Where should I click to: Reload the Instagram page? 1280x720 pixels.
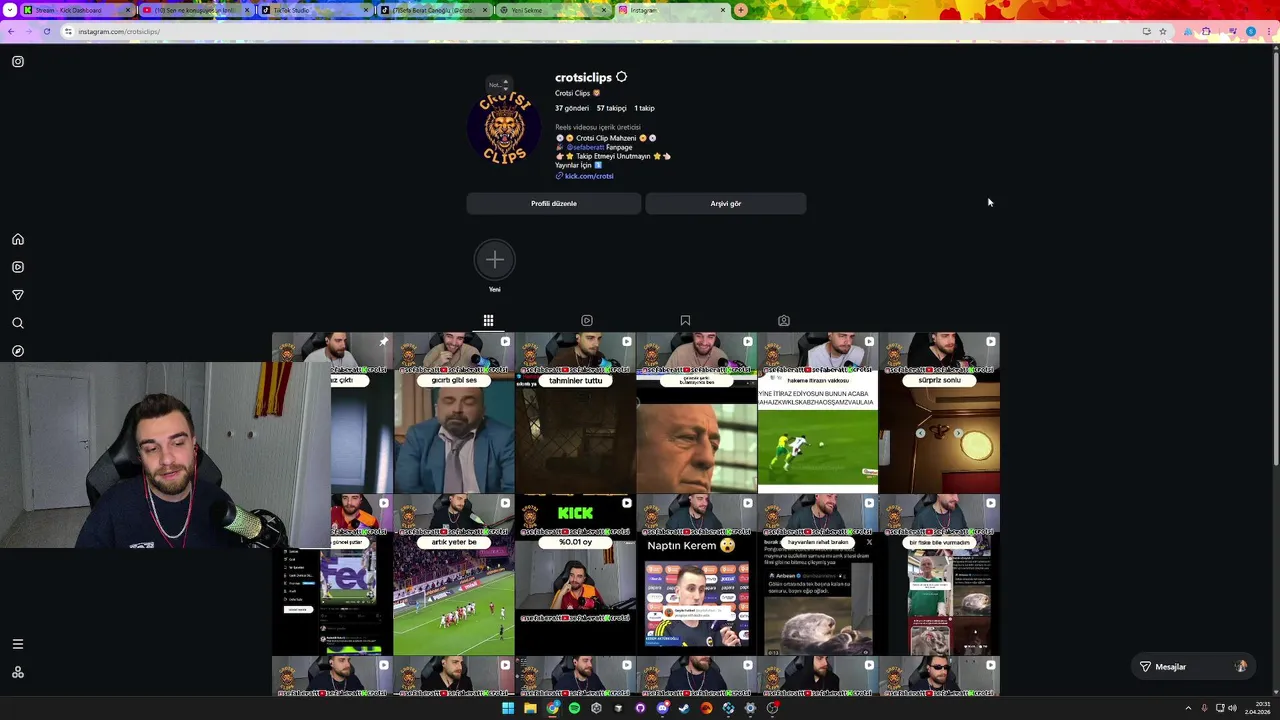pos(46,31)
